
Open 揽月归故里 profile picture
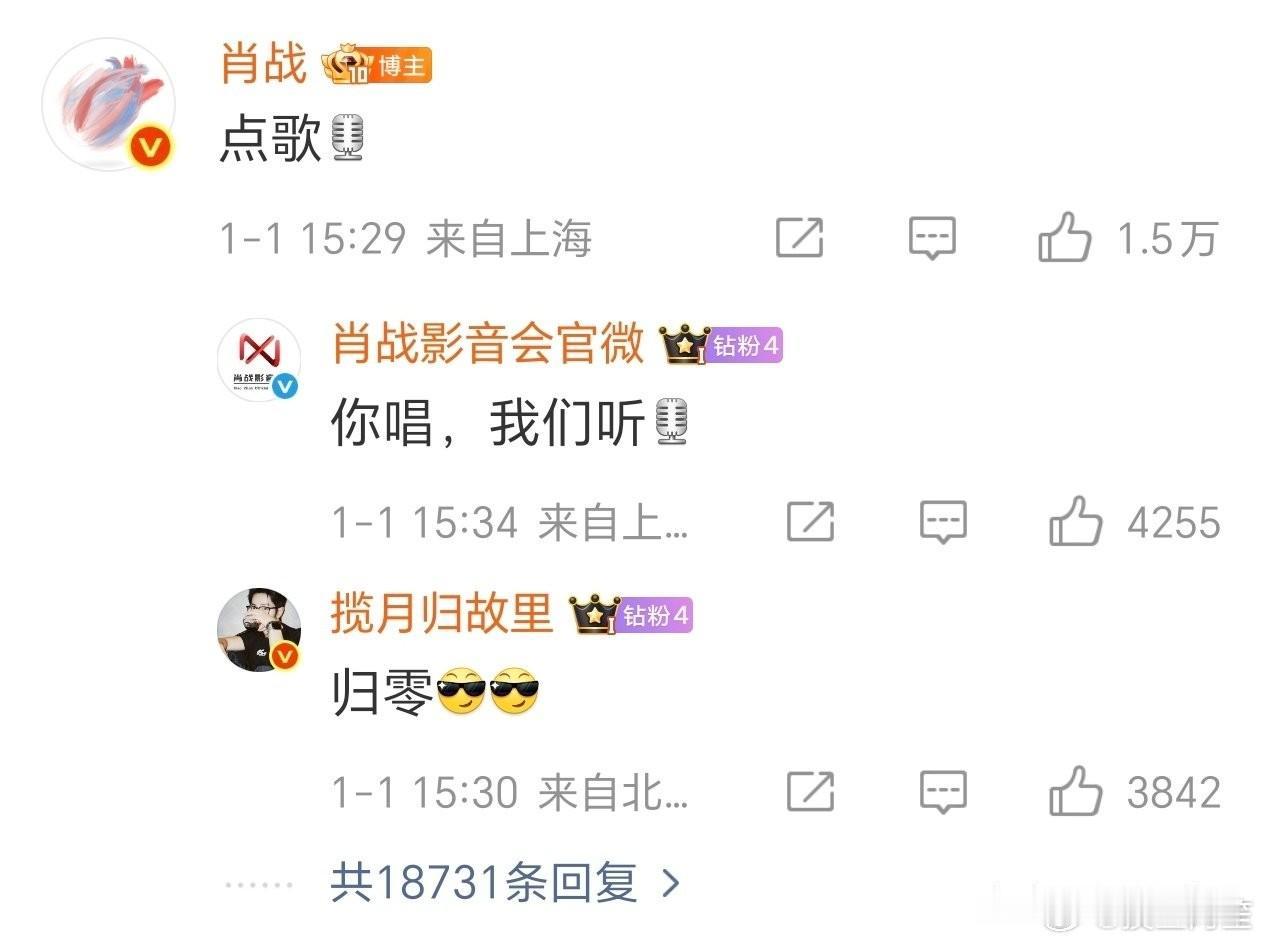(259, 630)
